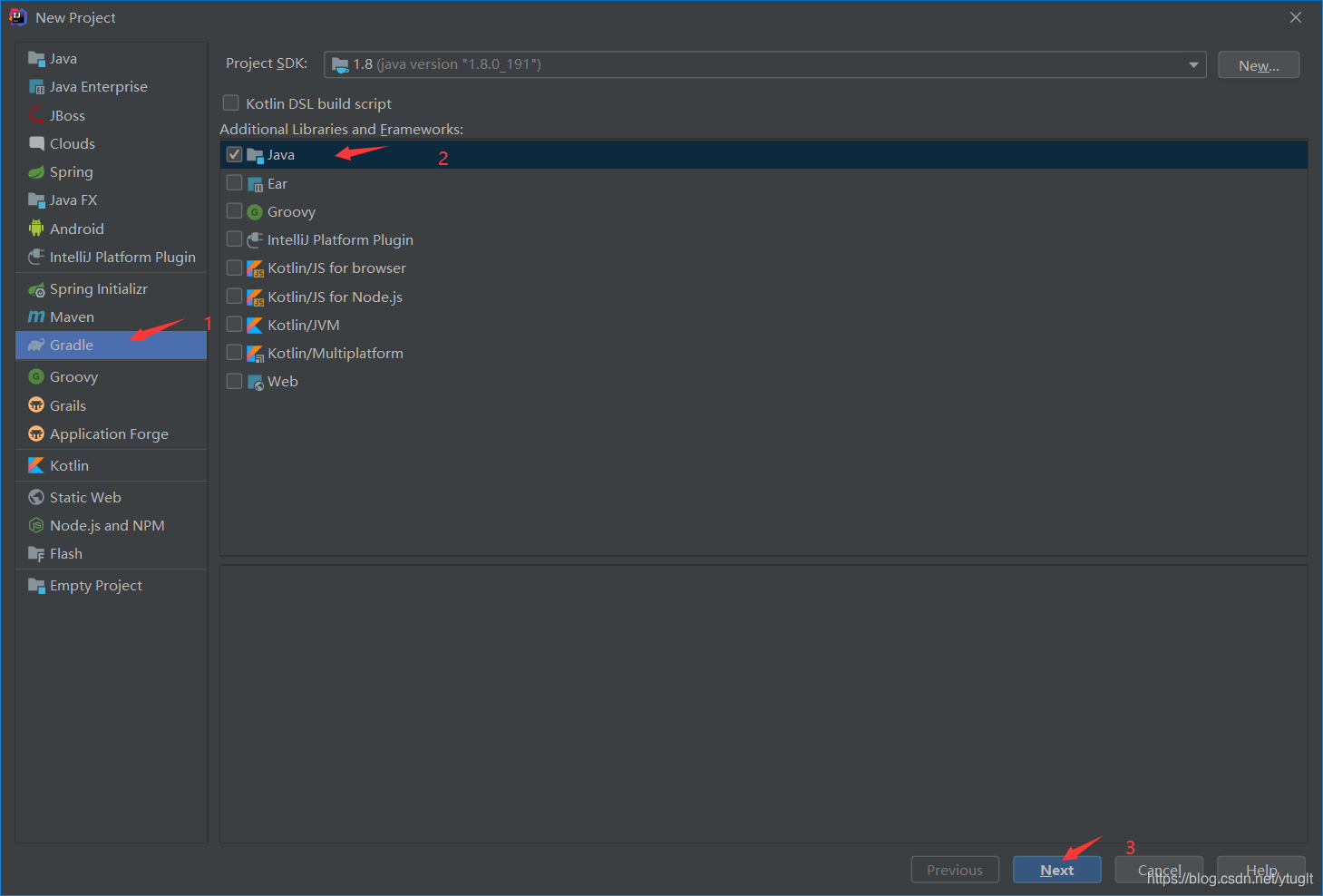Close the New Project dialog
The width and height of the screenshot is (1323, 896).
tap(1296, 17)
